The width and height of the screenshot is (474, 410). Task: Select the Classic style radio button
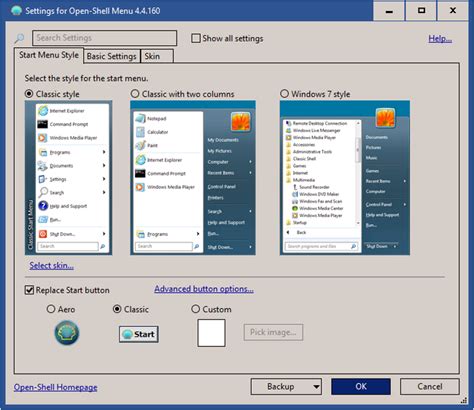tap(29, 94)
